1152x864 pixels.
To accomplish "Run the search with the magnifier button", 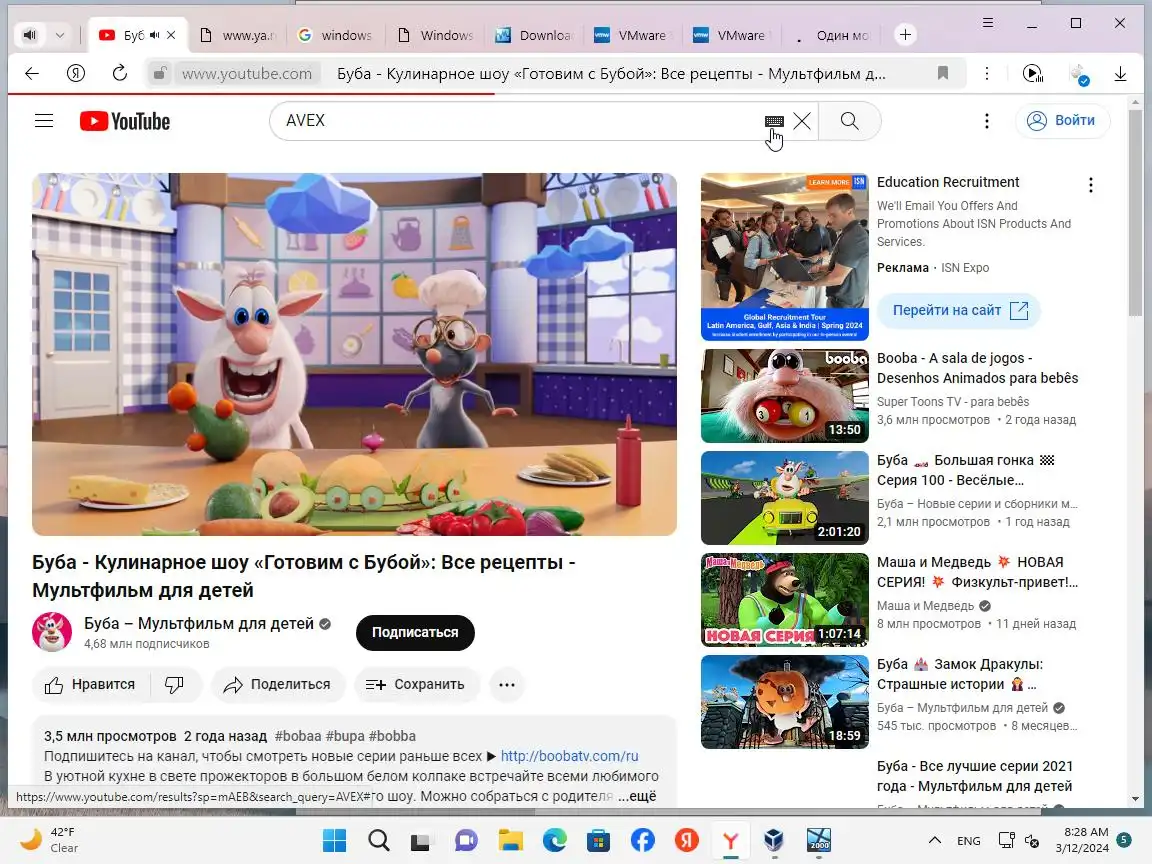I will (x=849, y=120).
